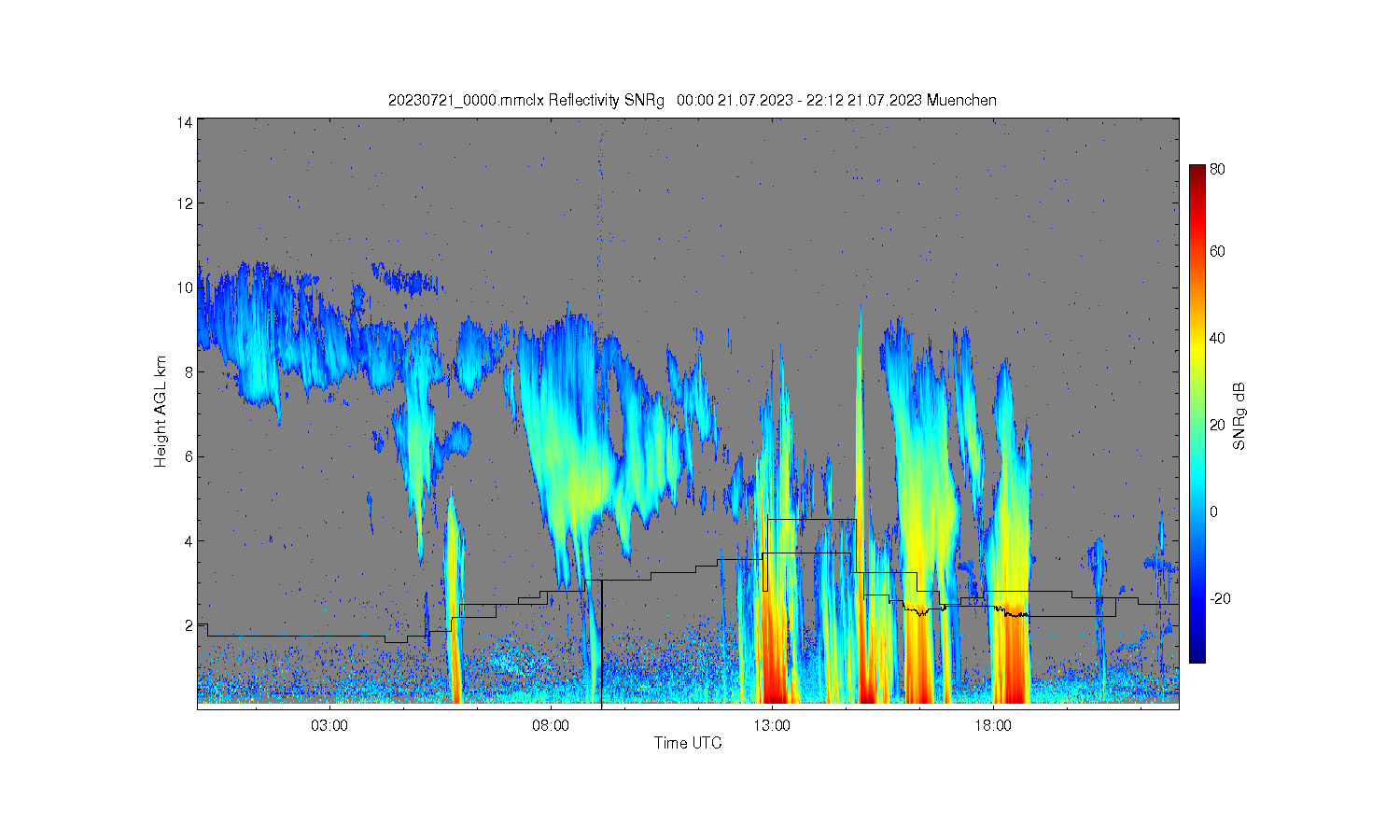
Task: Click the 13:00 time tick label
Action: coord(772,726)
